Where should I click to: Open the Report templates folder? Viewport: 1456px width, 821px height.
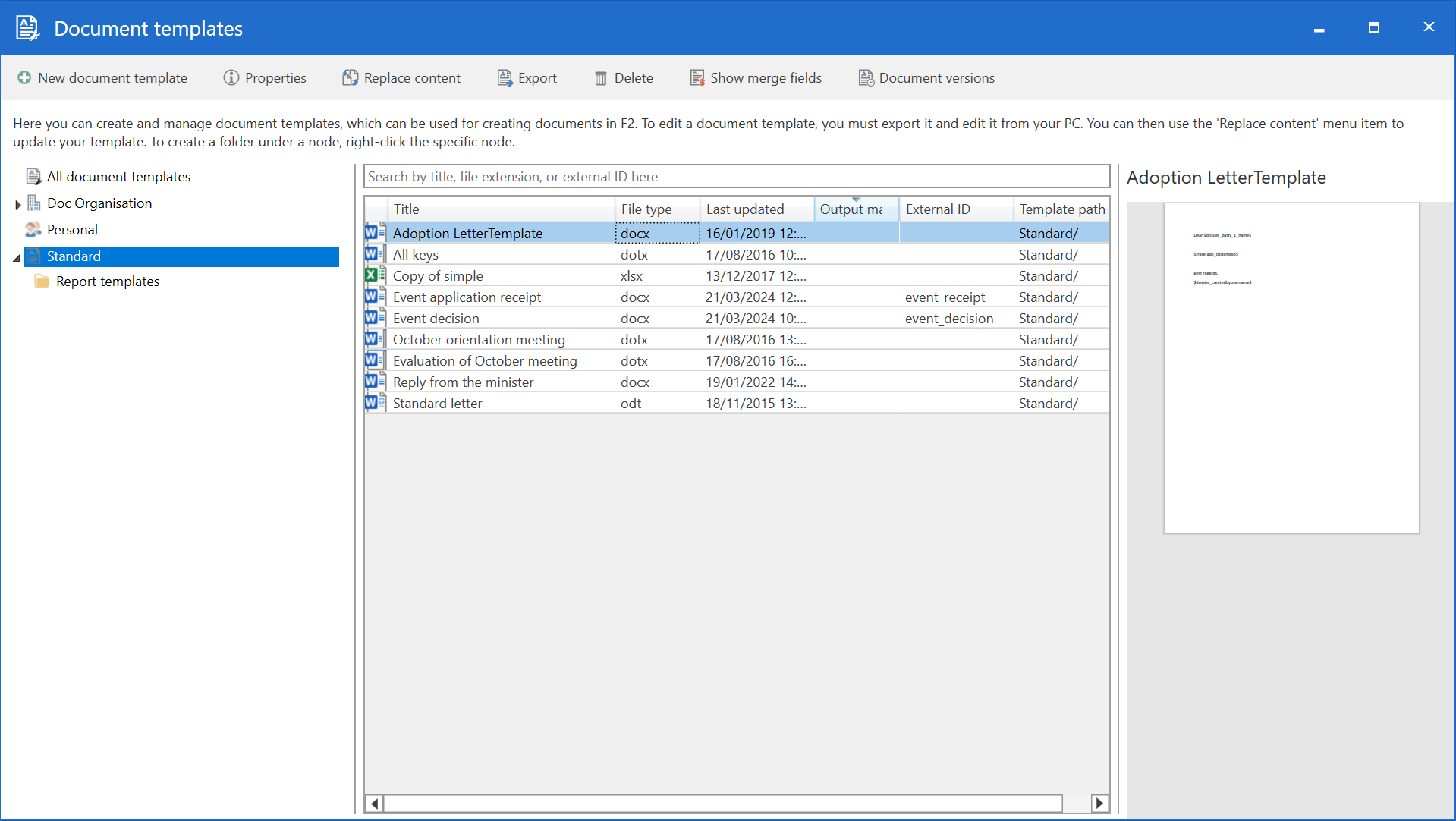pos(108,282)
